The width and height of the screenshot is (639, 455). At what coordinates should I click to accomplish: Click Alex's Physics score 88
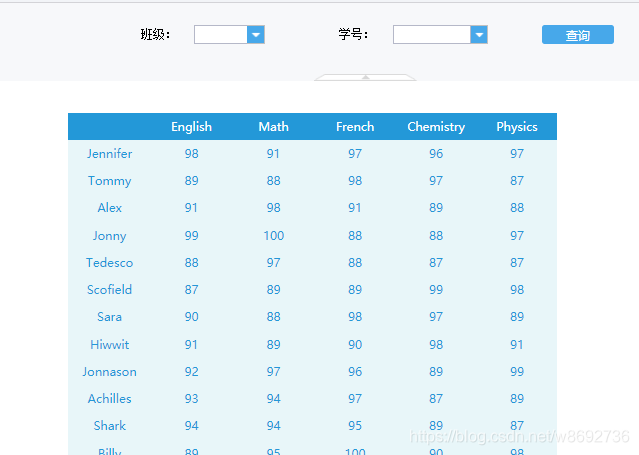point(517,208)
